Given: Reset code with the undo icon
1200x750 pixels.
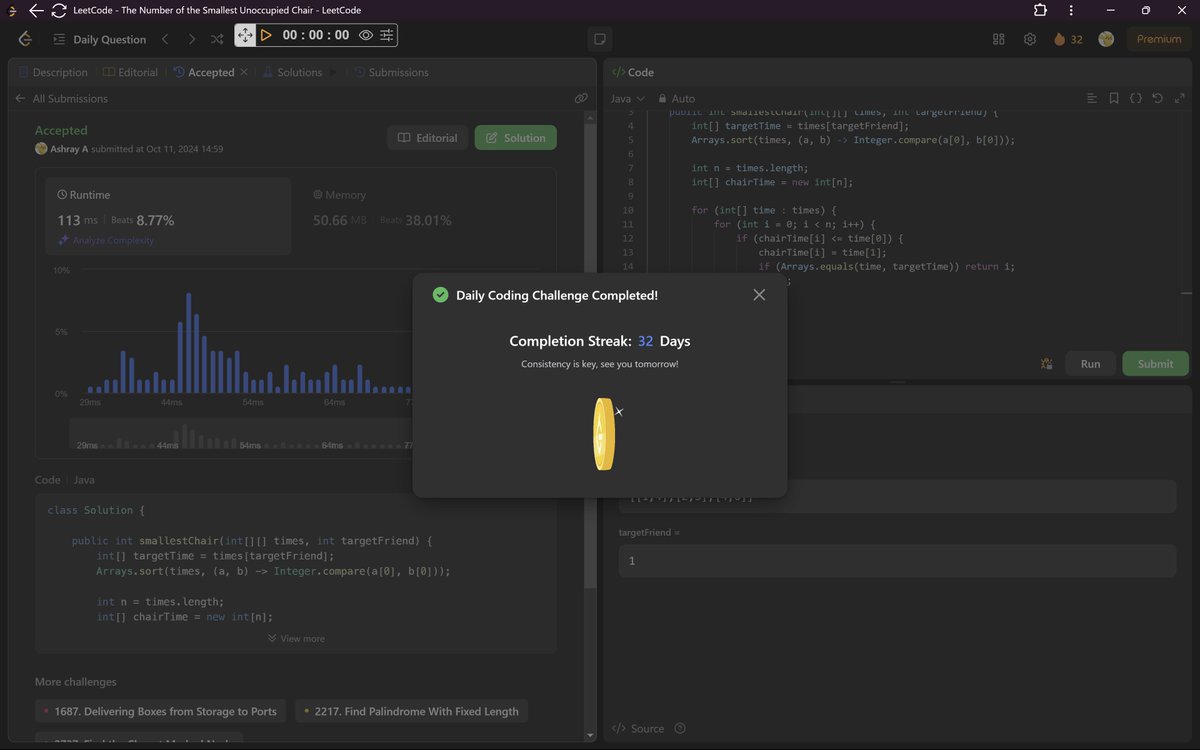Looking at the screenshot, I should (x=1158, y=98).
